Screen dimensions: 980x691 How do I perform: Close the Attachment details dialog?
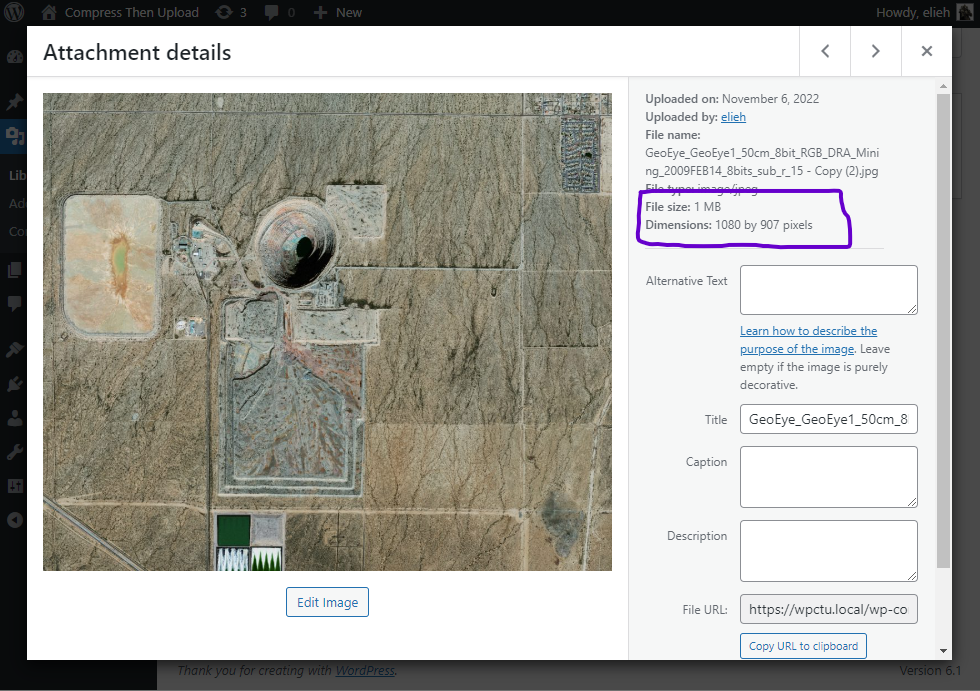[x=927, y=51]
